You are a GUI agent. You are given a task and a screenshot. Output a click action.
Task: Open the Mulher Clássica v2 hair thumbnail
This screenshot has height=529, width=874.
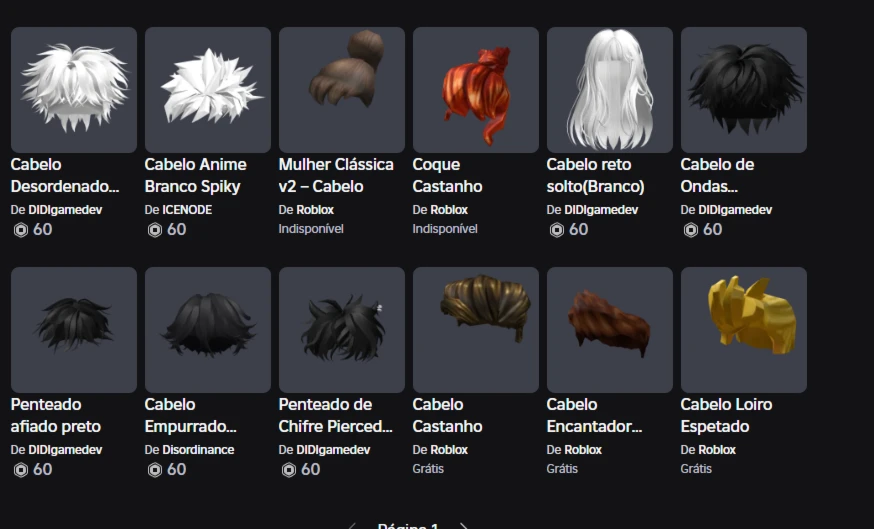tap(342, 90)
